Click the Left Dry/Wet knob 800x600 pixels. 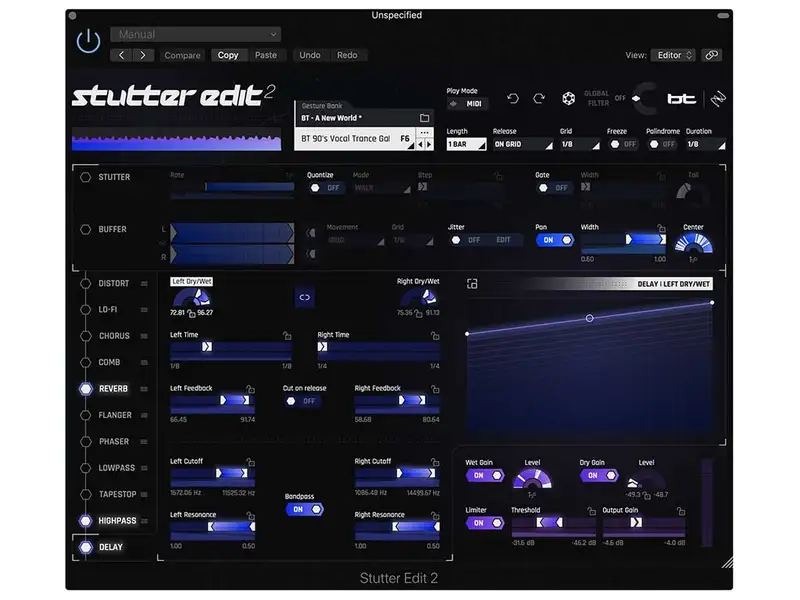point(191,298)
